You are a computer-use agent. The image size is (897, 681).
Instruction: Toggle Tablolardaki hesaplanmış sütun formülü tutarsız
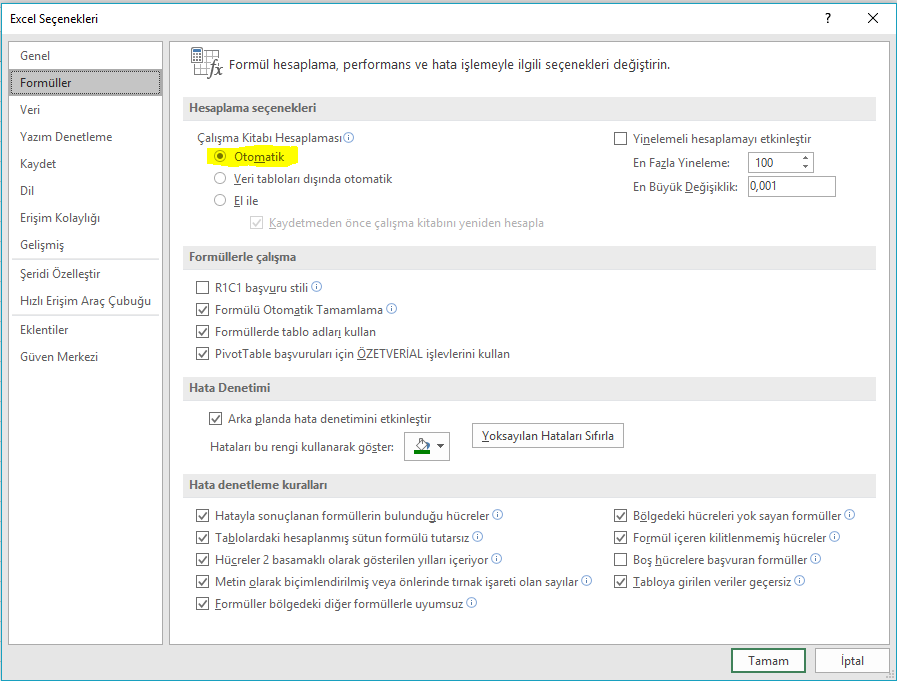tap(203, 537)
